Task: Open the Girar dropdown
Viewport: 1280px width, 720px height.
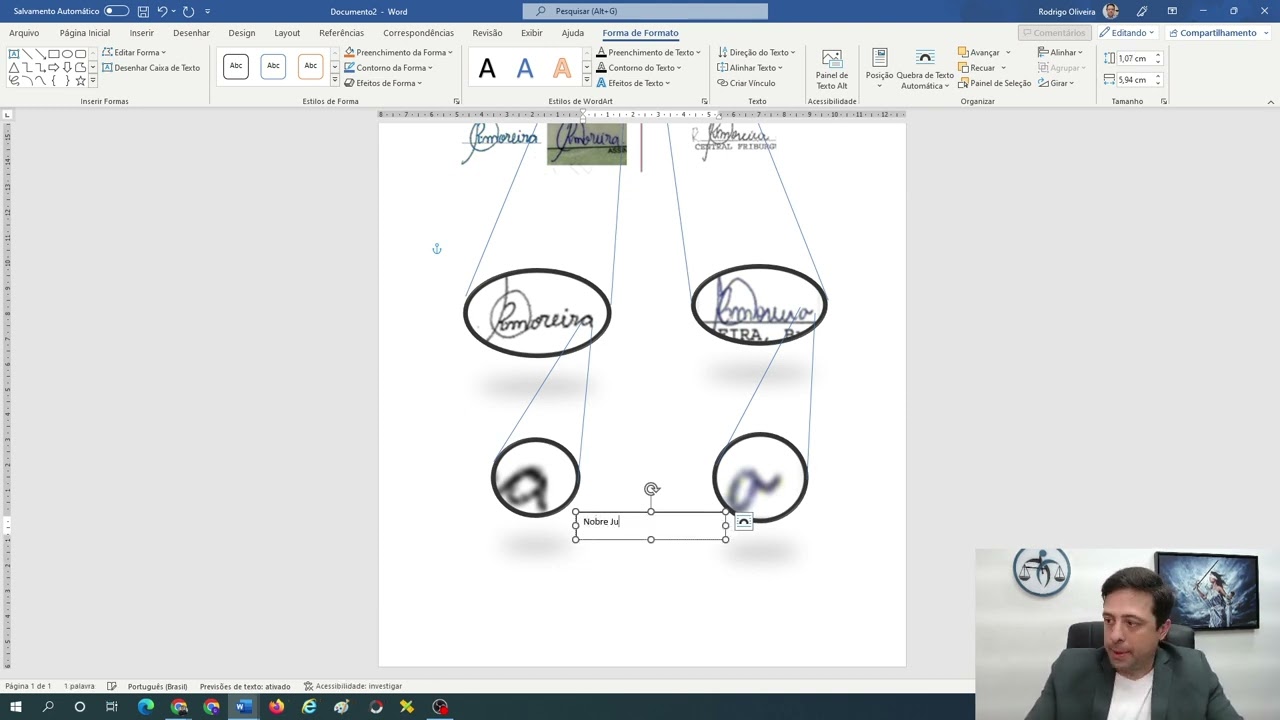Action: (1056, 83)
